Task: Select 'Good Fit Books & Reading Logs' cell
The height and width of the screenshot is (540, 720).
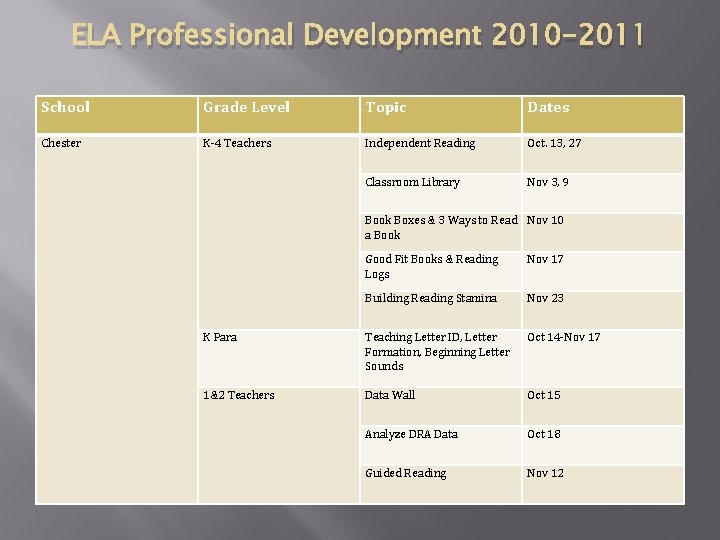Action: pos(441,271)
